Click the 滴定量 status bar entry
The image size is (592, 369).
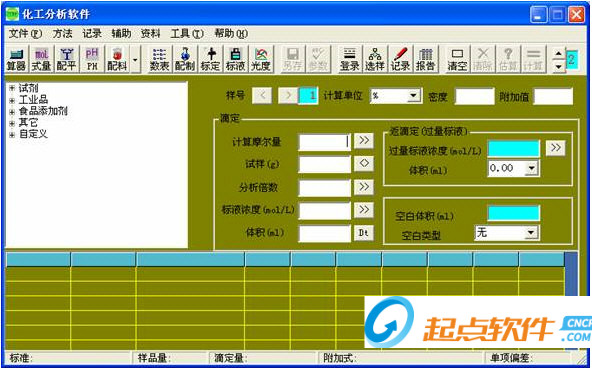pyautogui.click(x=263, y=358)
